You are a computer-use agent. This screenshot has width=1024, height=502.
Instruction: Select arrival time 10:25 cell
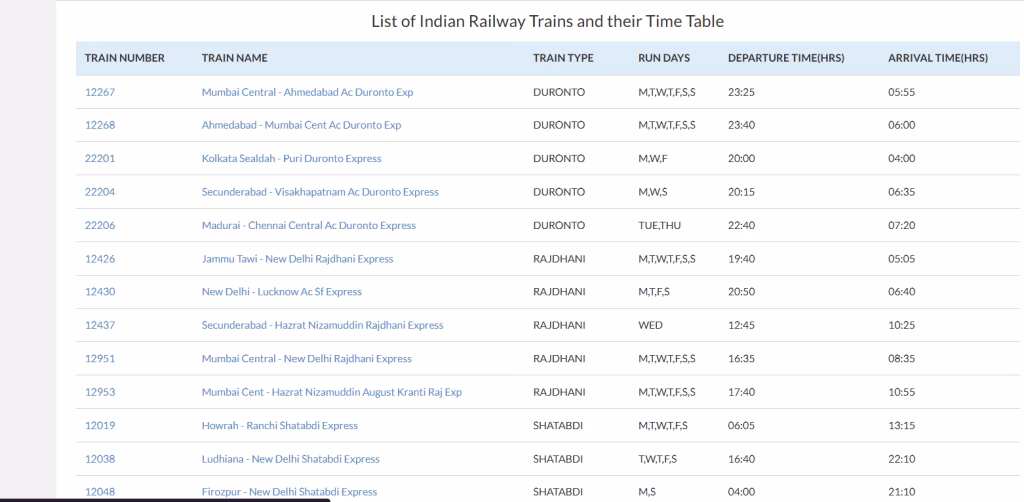[x=901, y=325]
